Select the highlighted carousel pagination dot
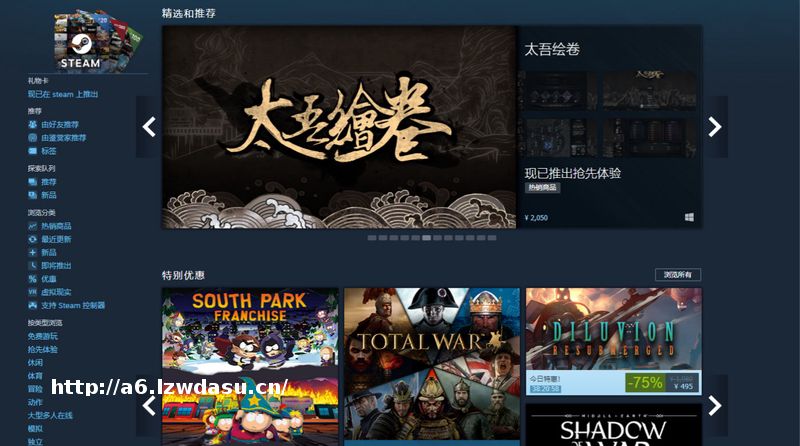800x446 pixels. click(x=427, y=238)
